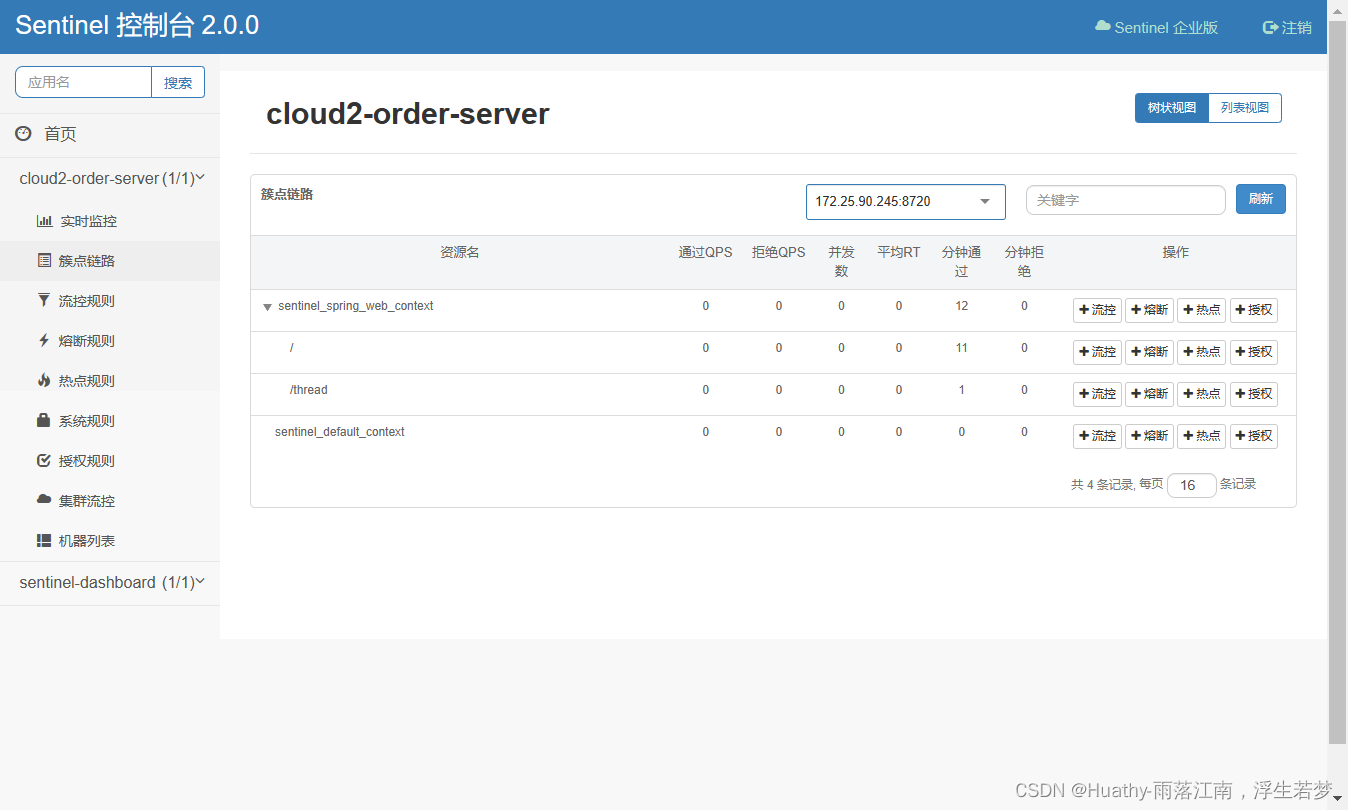Add 授权 rule for sentinel_default_context

pyautogui.click(x=1253, y=436)
